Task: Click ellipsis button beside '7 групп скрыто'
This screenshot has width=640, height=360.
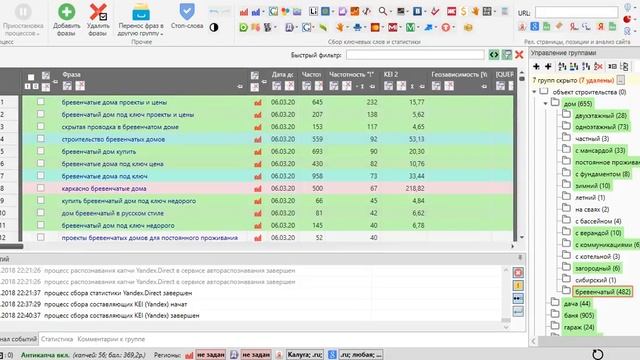Action: click(620, 80)
